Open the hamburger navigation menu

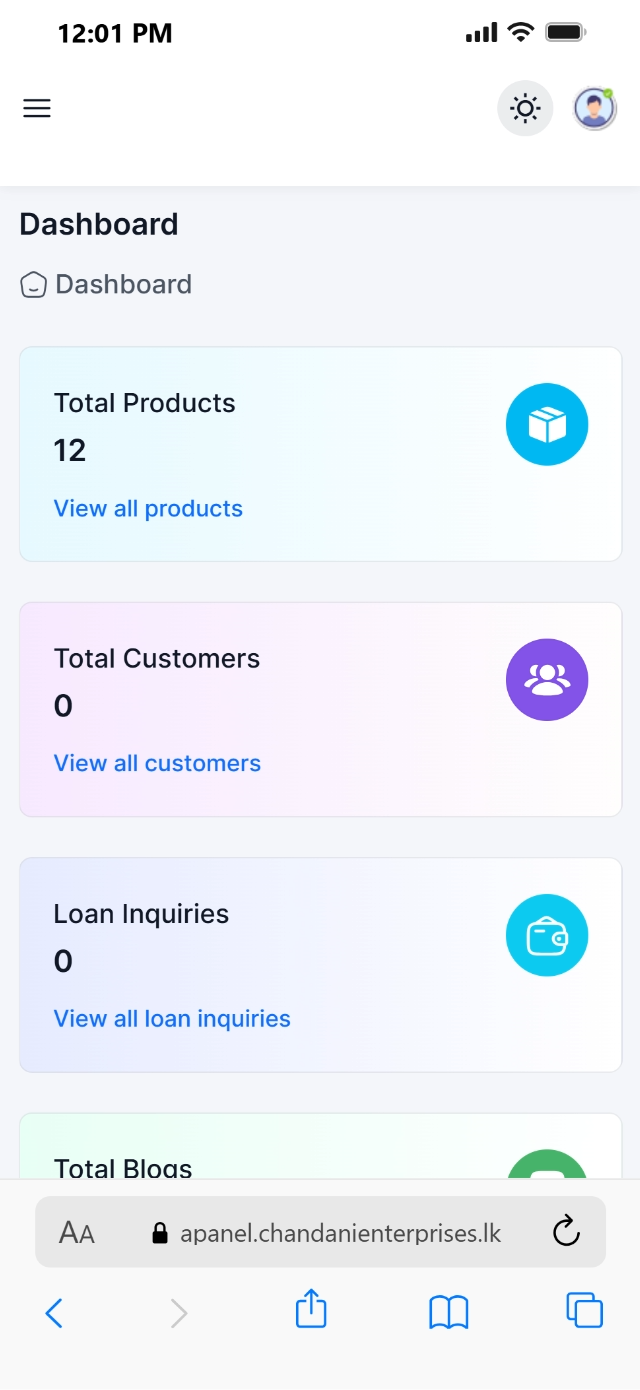point(37,108)
